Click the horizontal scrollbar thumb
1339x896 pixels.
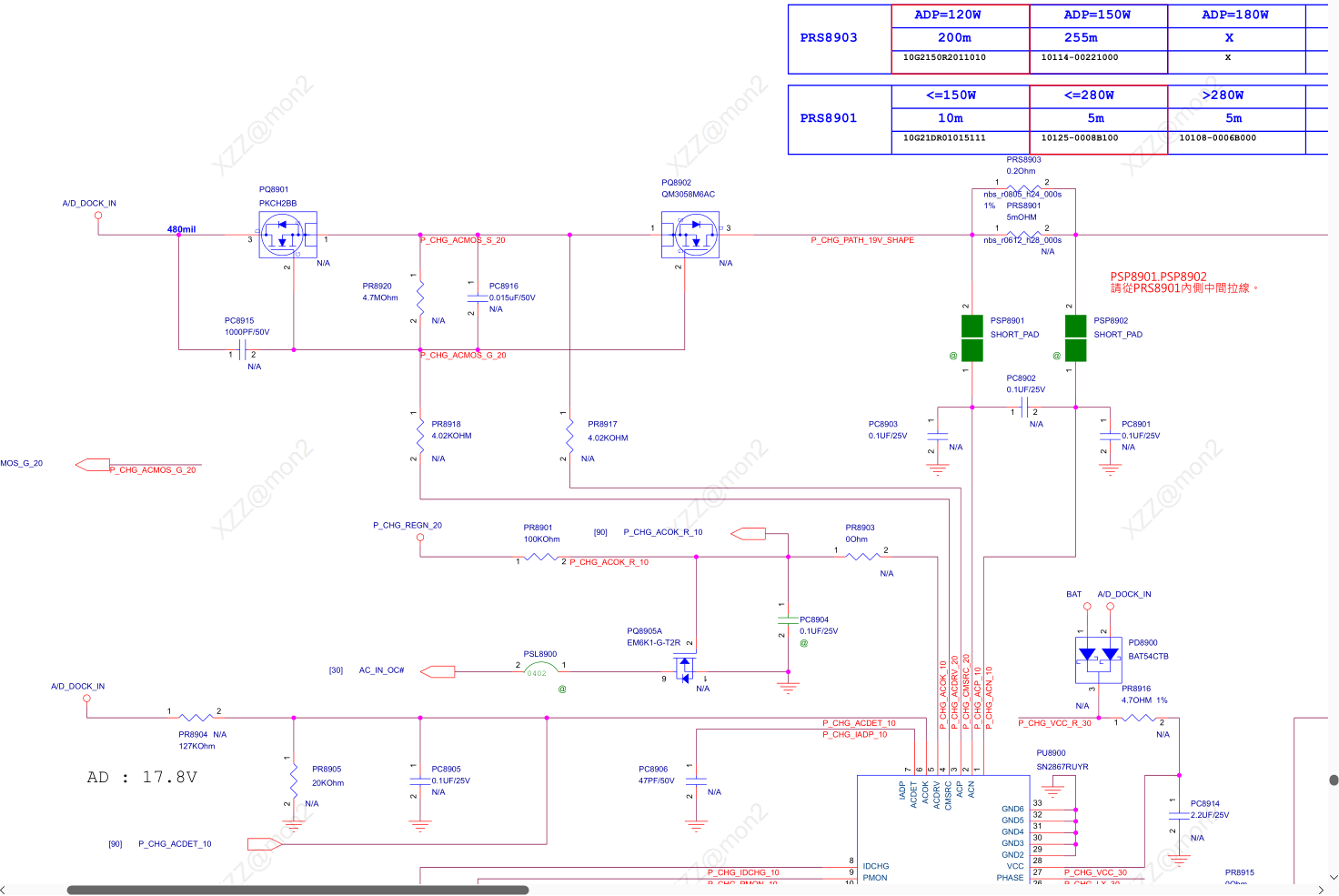[297, 890]
